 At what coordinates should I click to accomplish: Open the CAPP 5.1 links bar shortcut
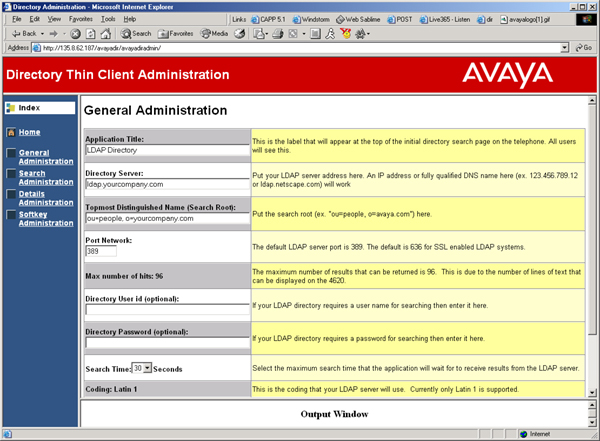pos(269,20)
